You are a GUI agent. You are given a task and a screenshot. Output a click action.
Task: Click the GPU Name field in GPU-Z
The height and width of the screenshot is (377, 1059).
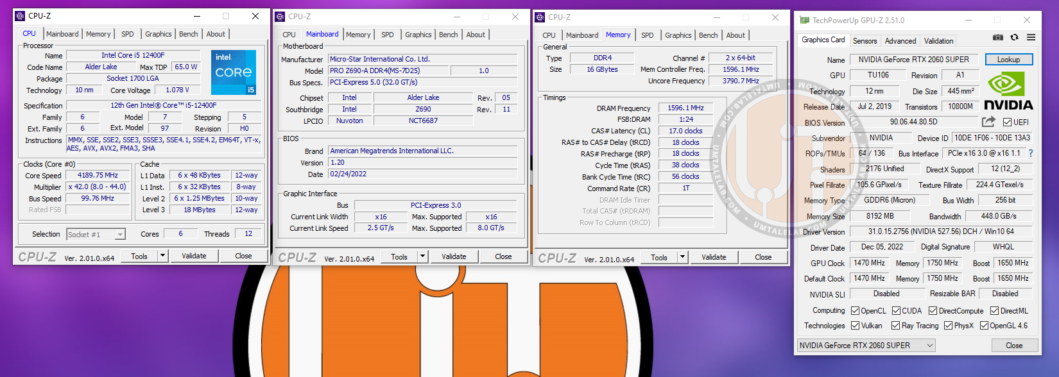click(914, 59)
